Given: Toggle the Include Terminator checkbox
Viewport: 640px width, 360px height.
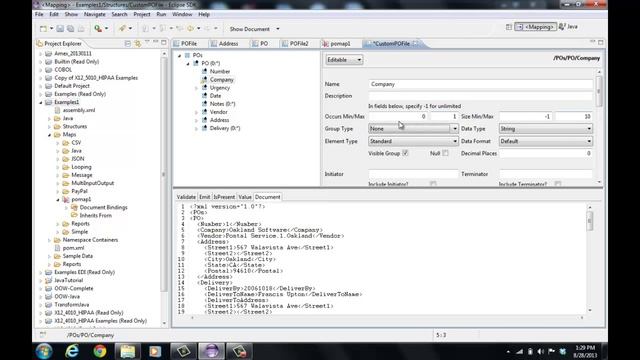Looking at the screenshot, I should click(558, 184).
